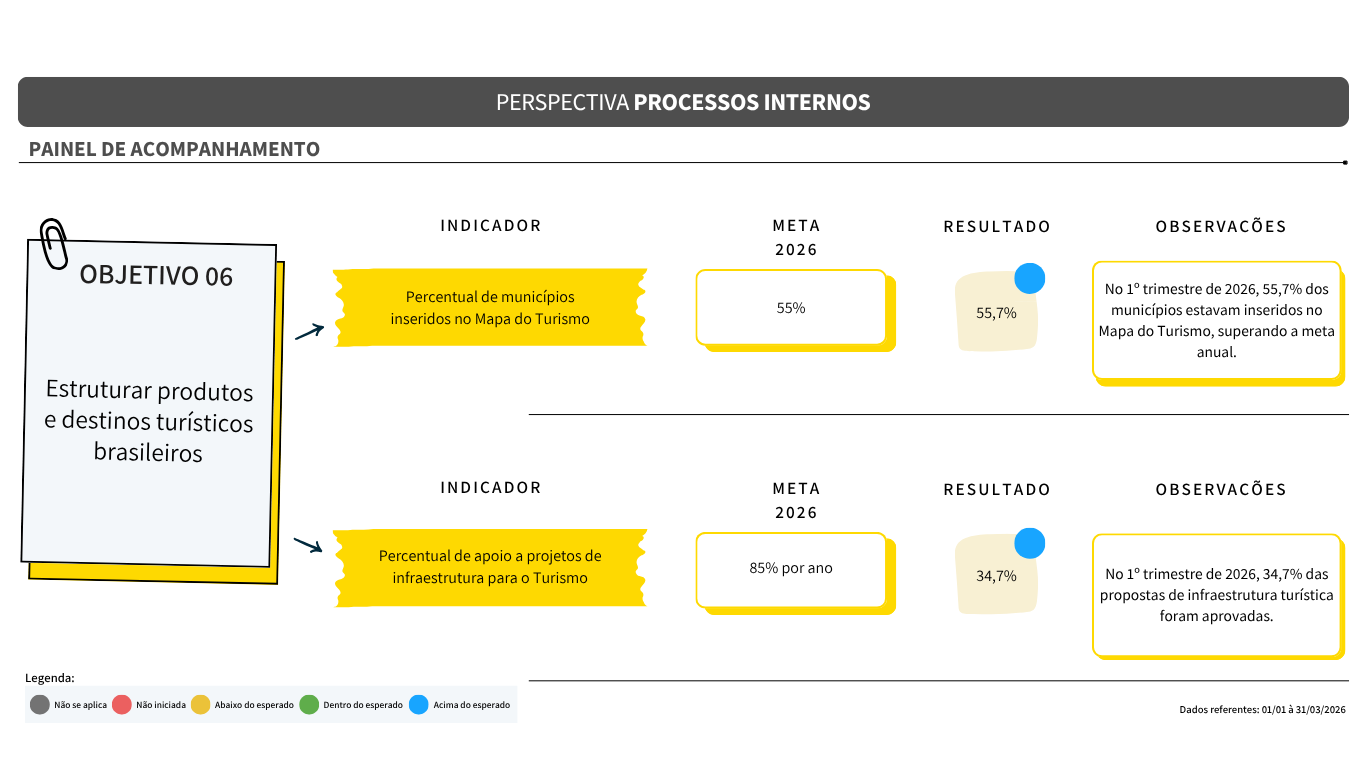The width and height of the screenshot is (1366, 768).
Task: Click the 'Percentual de municípios inseridos' indicator banner
Action: (x=490, y=308)
